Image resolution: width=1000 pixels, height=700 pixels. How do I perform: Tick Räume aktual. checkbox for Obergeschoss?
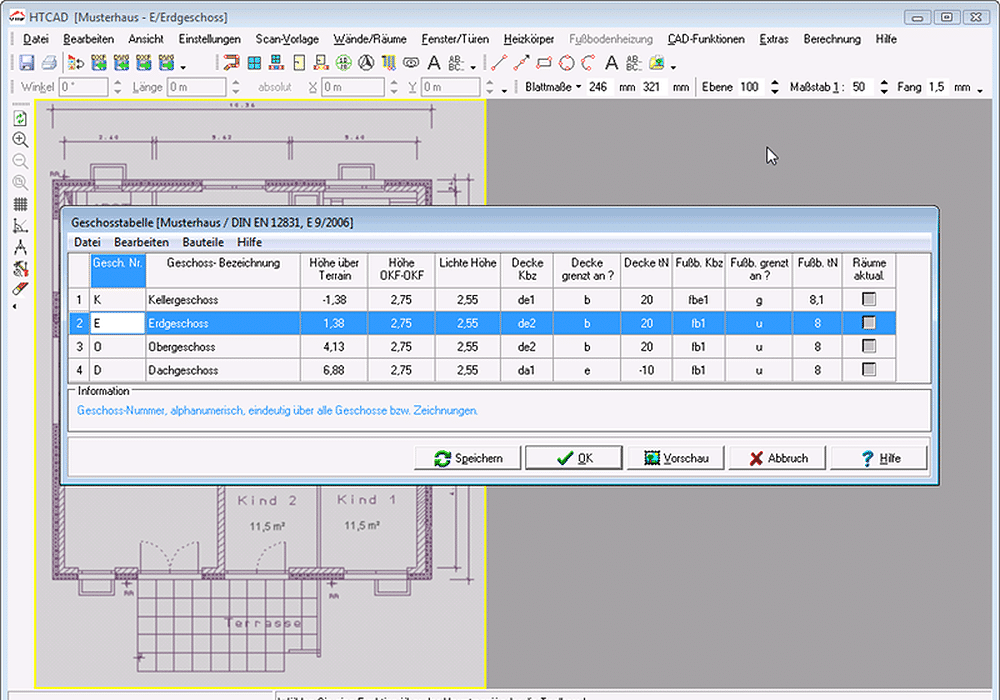[x=869, y=346]
